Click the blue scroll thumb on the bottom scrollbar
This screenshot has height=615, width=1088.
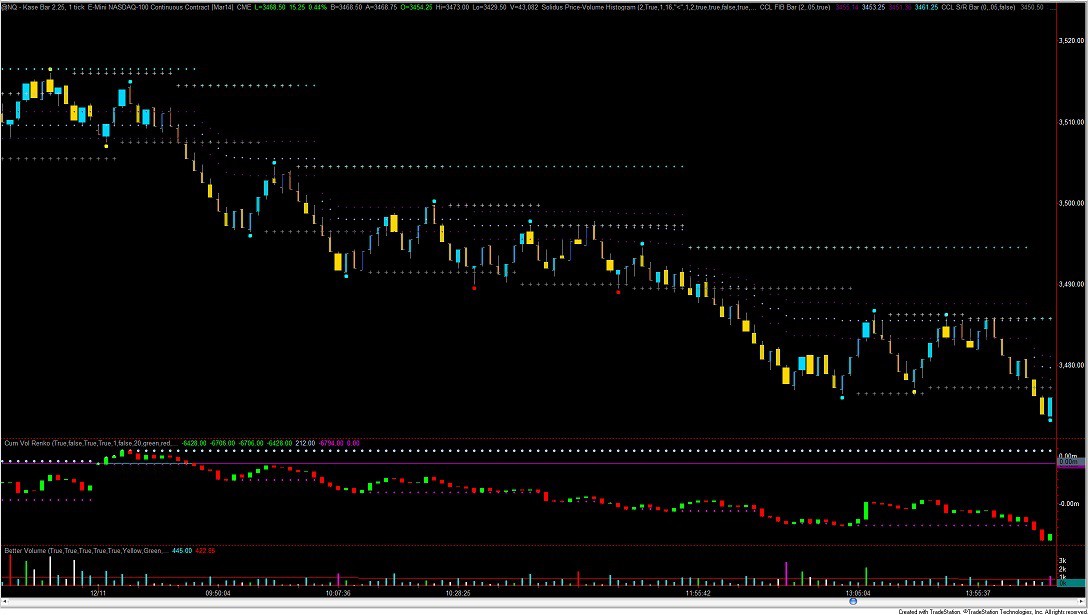[853, 601]
